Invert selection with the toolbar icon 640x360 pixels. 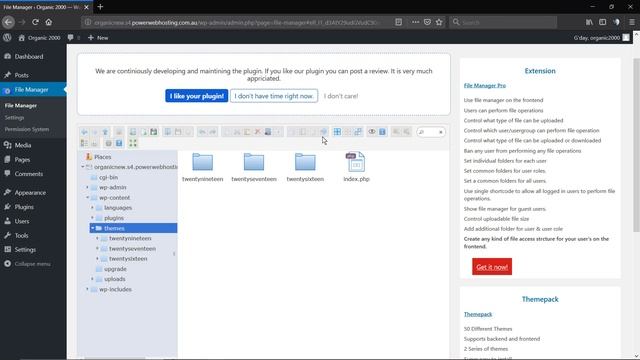click(358, 132)
